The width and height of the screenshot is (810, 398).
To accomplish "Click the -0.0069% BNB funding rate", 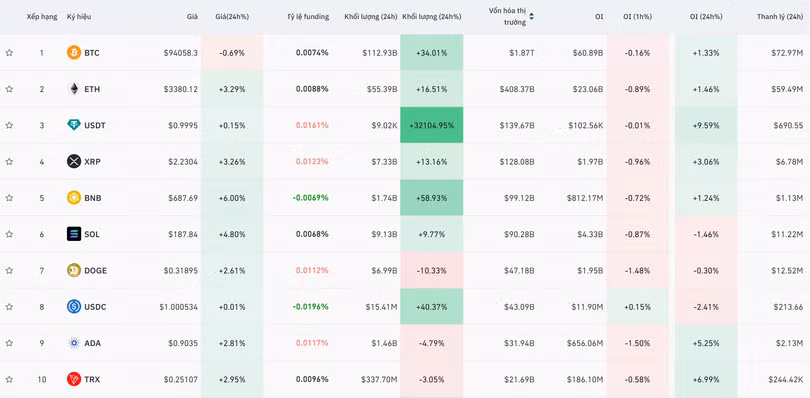I will coord(310,197).
